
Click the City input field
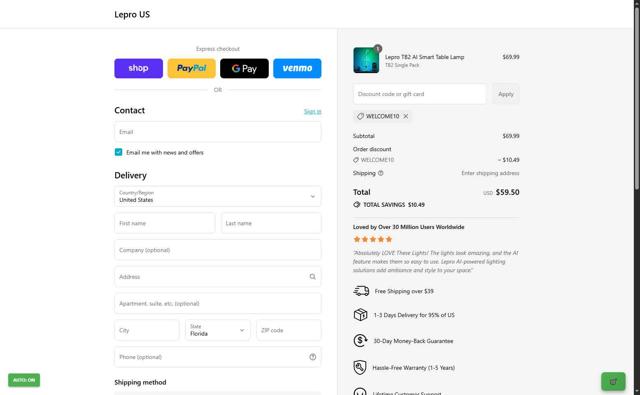point(147,330)
